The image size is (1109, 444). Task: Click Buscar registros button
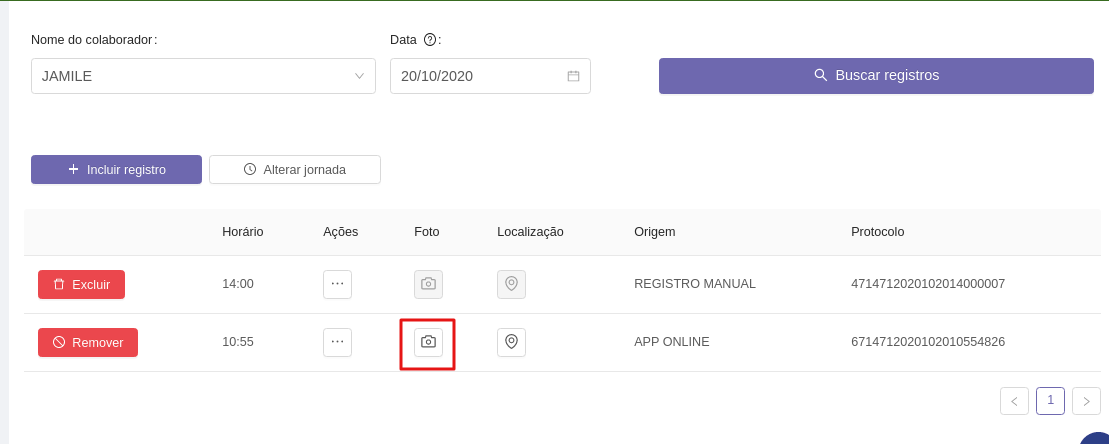click(876, 76)
